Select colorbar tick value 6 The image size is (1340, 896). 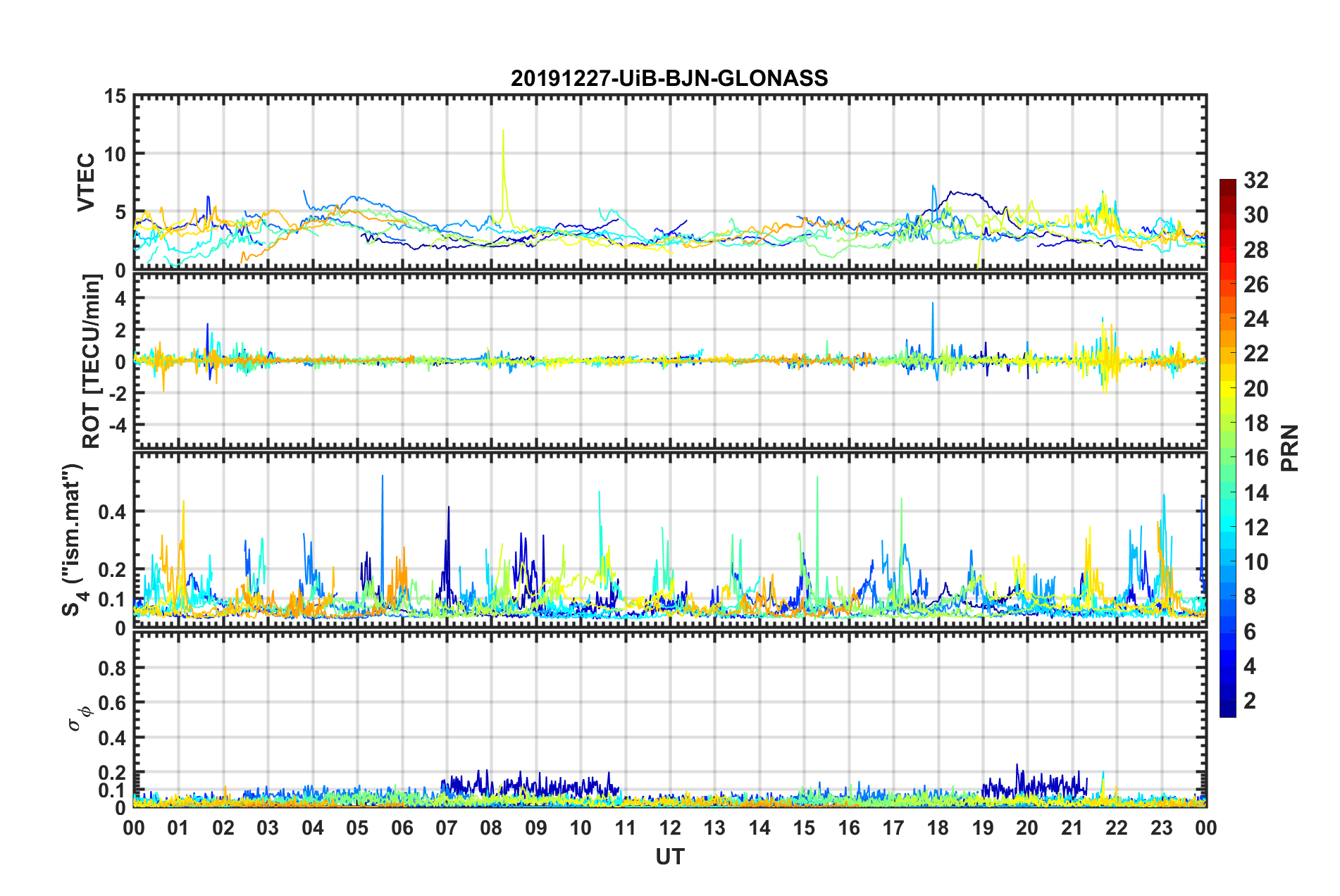1250,632
